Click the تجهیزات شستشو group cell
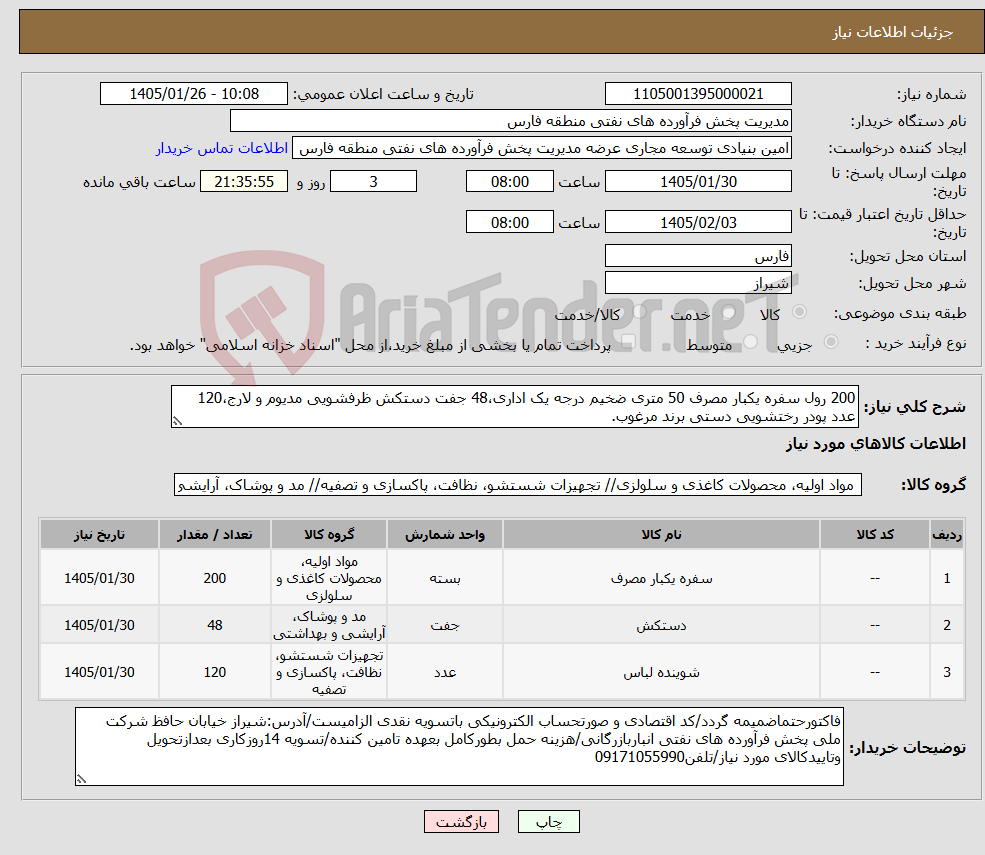 coord(329,673)
